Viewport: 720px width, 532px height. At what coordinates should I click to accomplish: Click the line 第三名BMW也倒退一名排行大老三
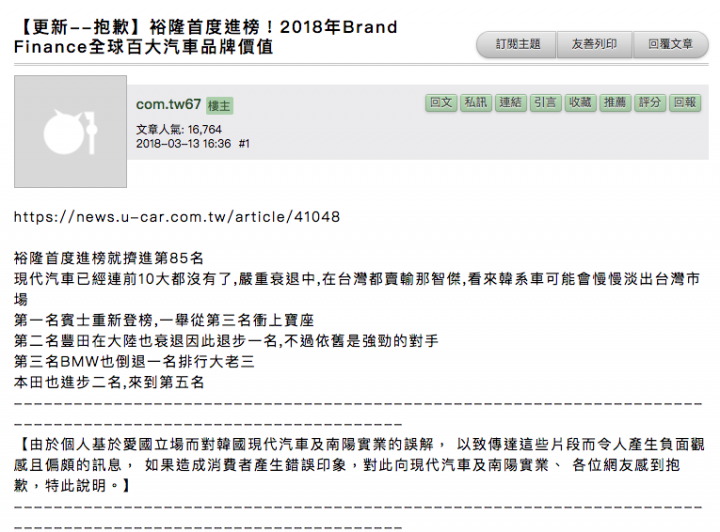point(134,362)
